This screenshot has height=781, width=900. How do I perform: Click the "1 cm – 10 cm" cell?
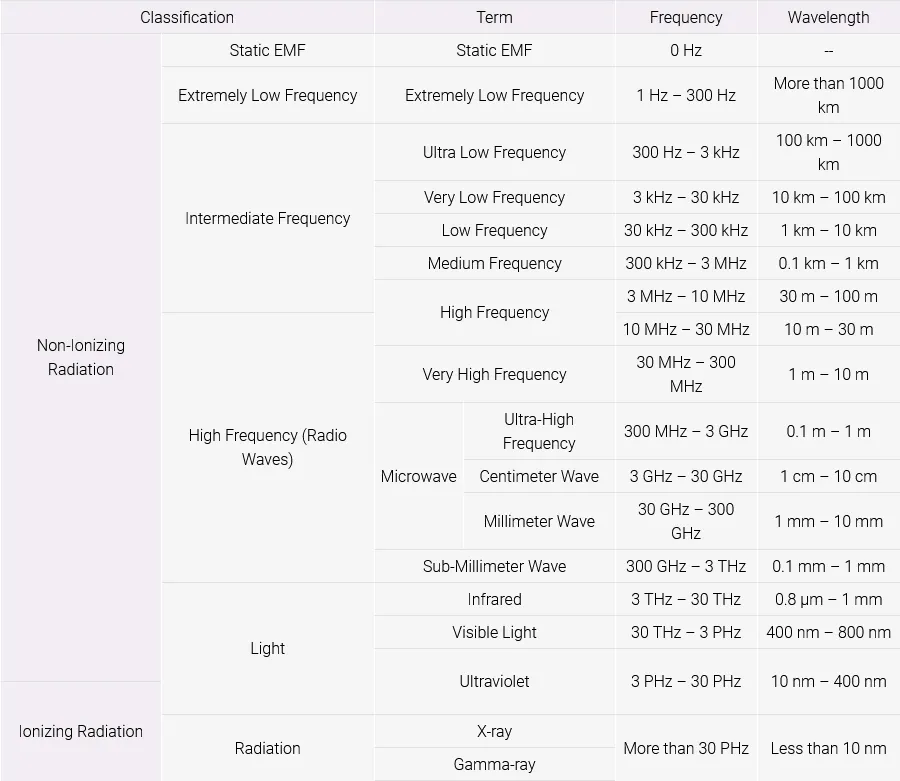[x=828, y=476]
